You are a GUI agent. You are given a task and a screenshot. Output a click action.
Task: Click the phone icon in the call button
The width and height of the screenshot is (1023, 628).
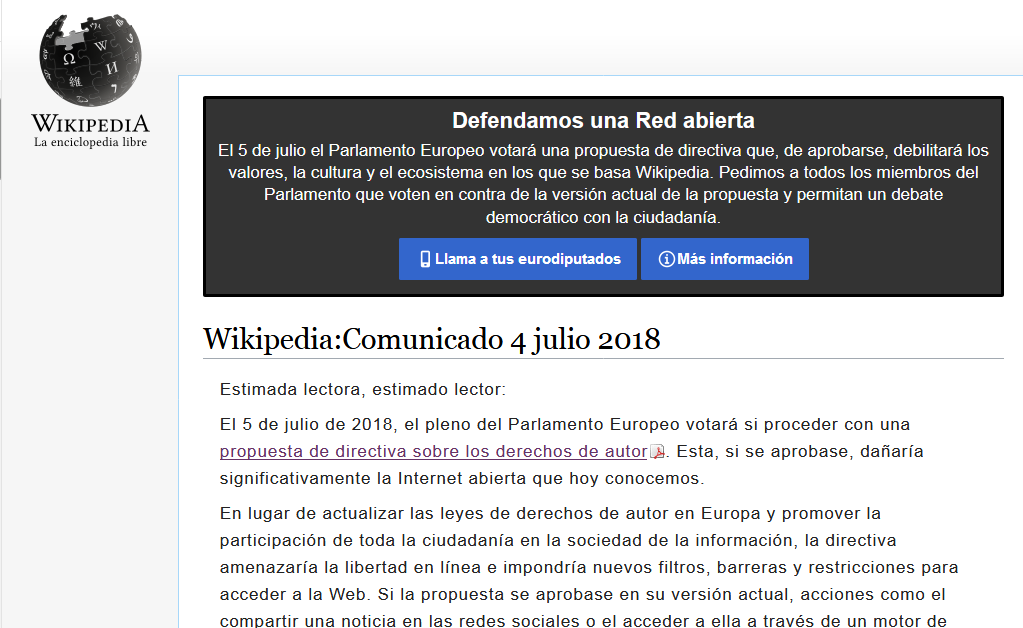(x=425, y=259)
